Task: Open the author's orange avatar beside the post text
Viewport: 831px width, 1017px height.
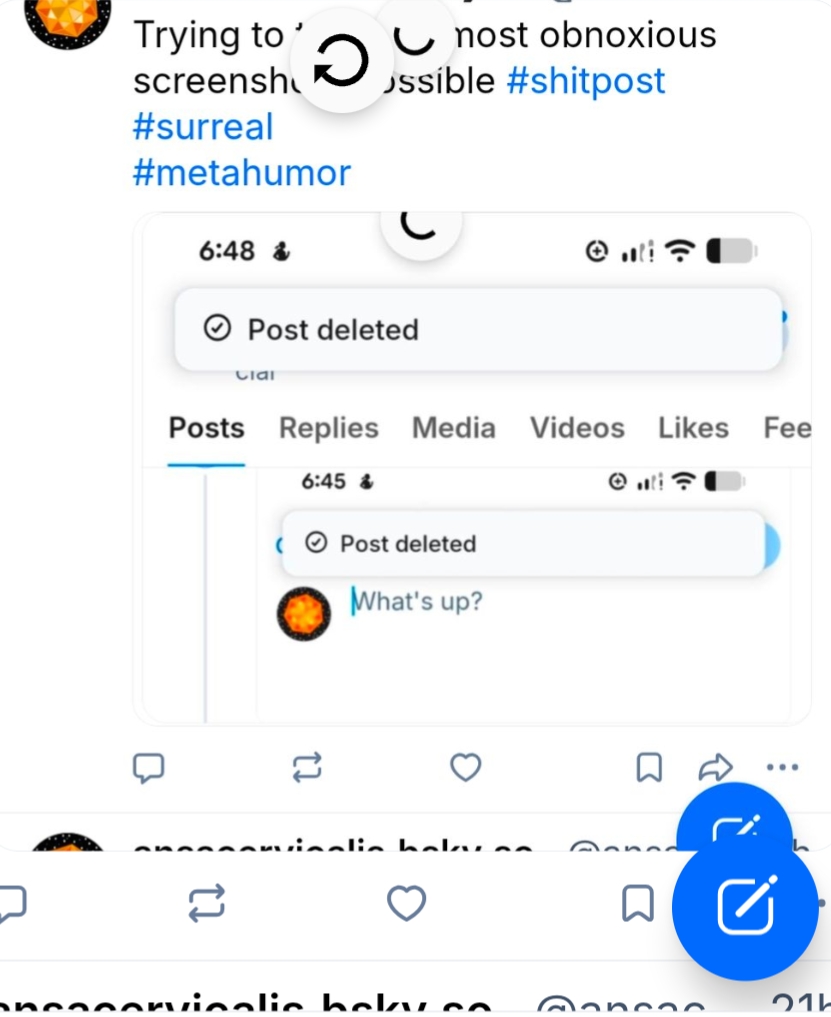Action: pyautogui.click(x=67, y=18)
